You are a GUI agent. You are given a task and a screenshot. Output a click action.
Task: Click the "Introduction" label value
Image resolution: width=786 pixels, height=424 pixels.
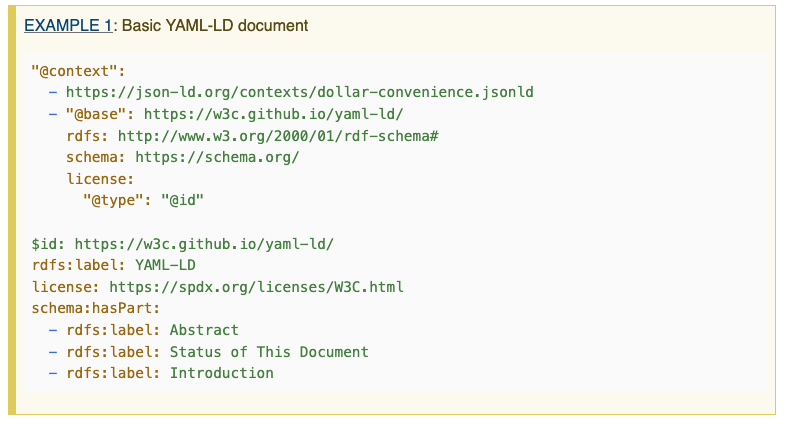pos(221,373)
